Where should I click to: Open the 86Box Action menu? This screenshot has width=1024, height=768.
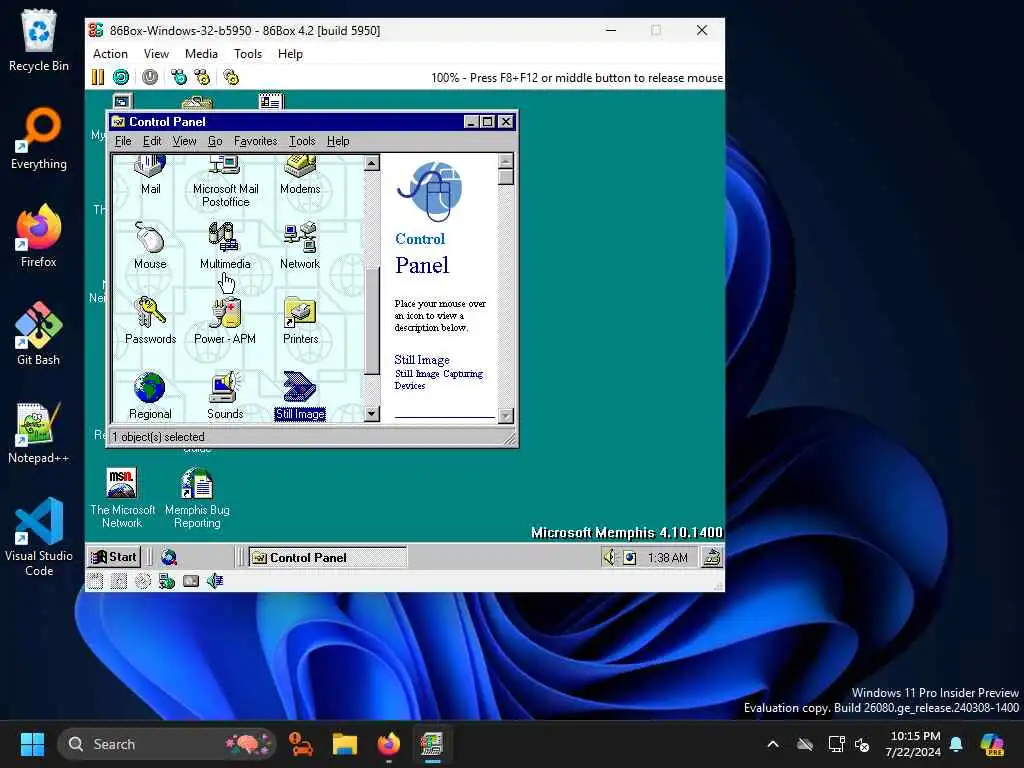pyautogui.click(x=110, y=54)
